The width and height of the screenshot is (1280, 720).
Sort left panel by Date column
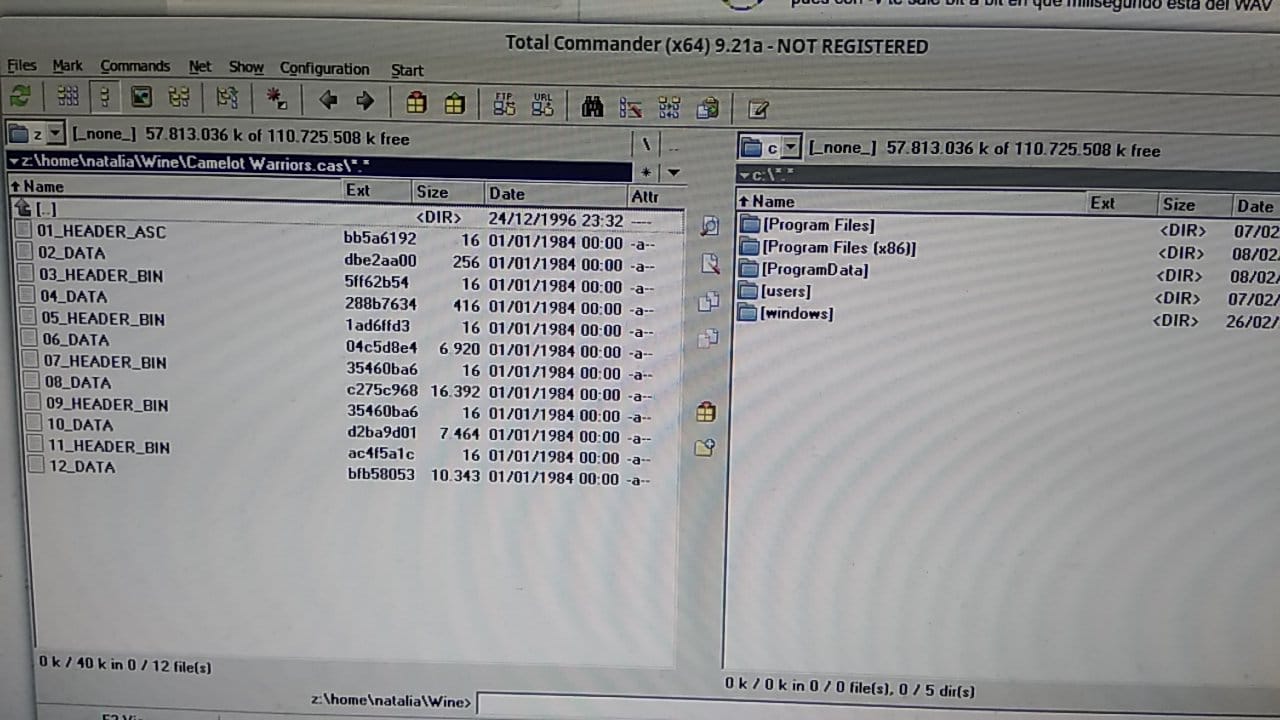pos(556,194)
